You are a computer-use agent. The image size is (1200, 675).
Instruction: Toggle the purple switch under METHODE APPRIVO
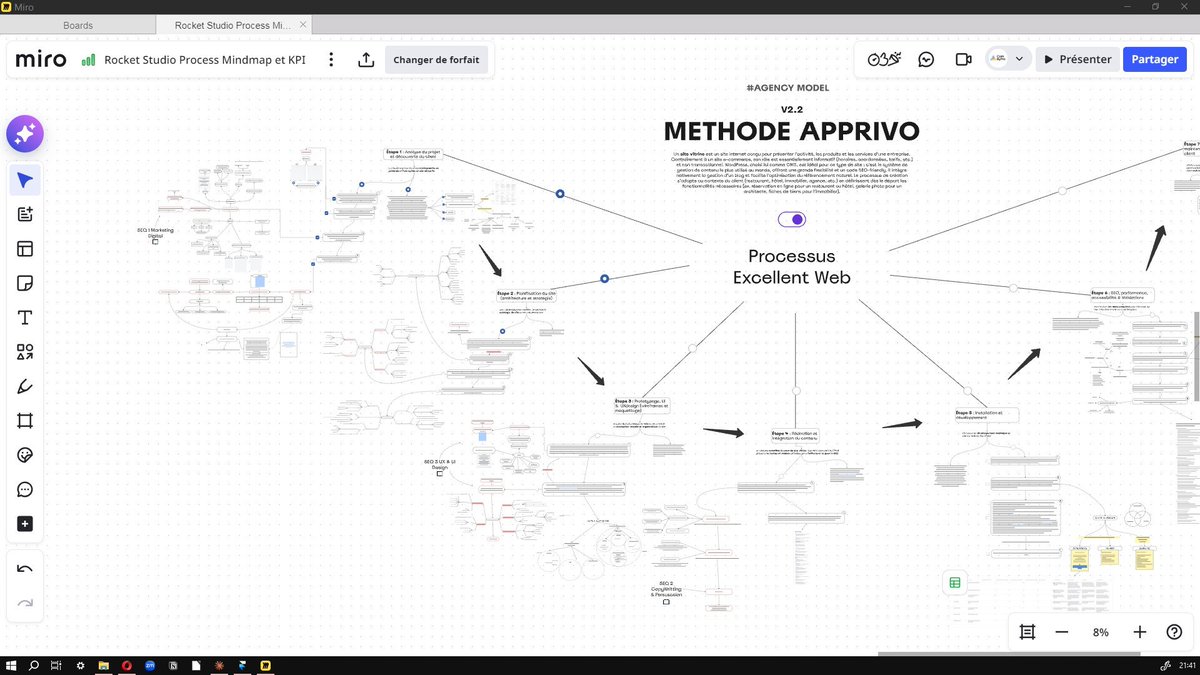pos(791,219)
